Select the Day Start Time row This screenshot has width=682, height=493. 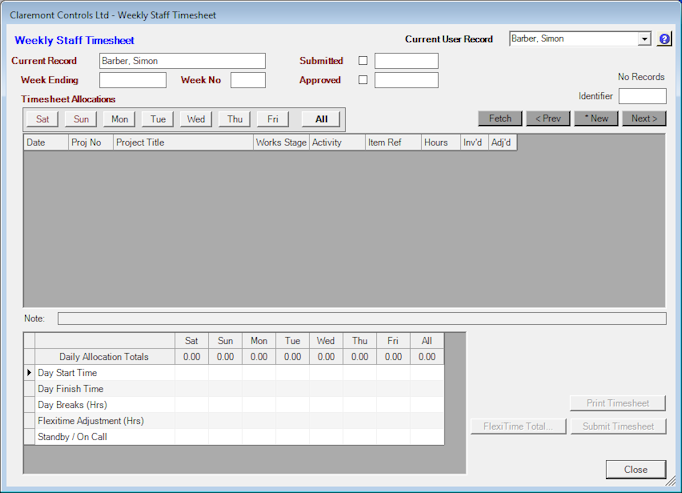[234, 373]
